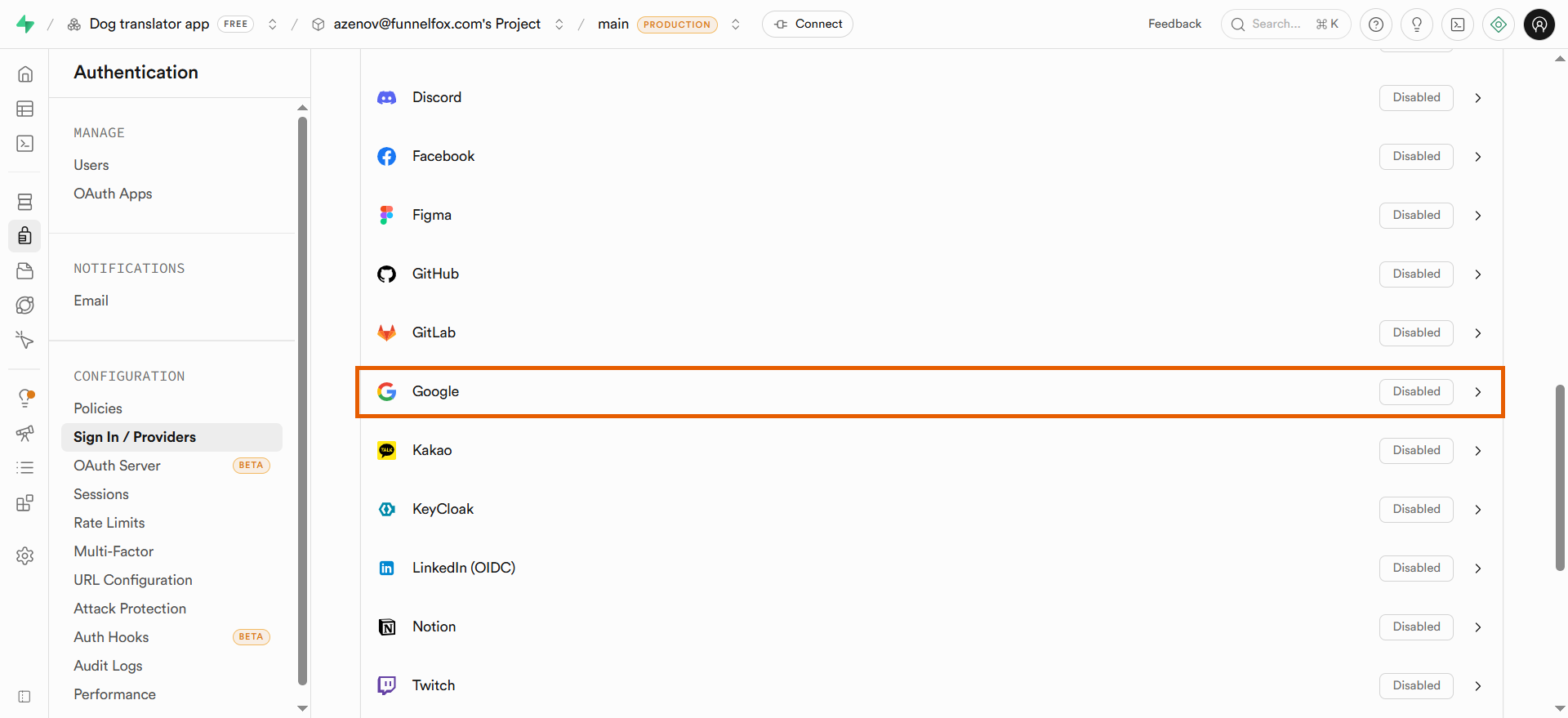Open the Audit Logs link
Image resolution: width=1568 pixels, height=718 pixels.
click(108, 666)
